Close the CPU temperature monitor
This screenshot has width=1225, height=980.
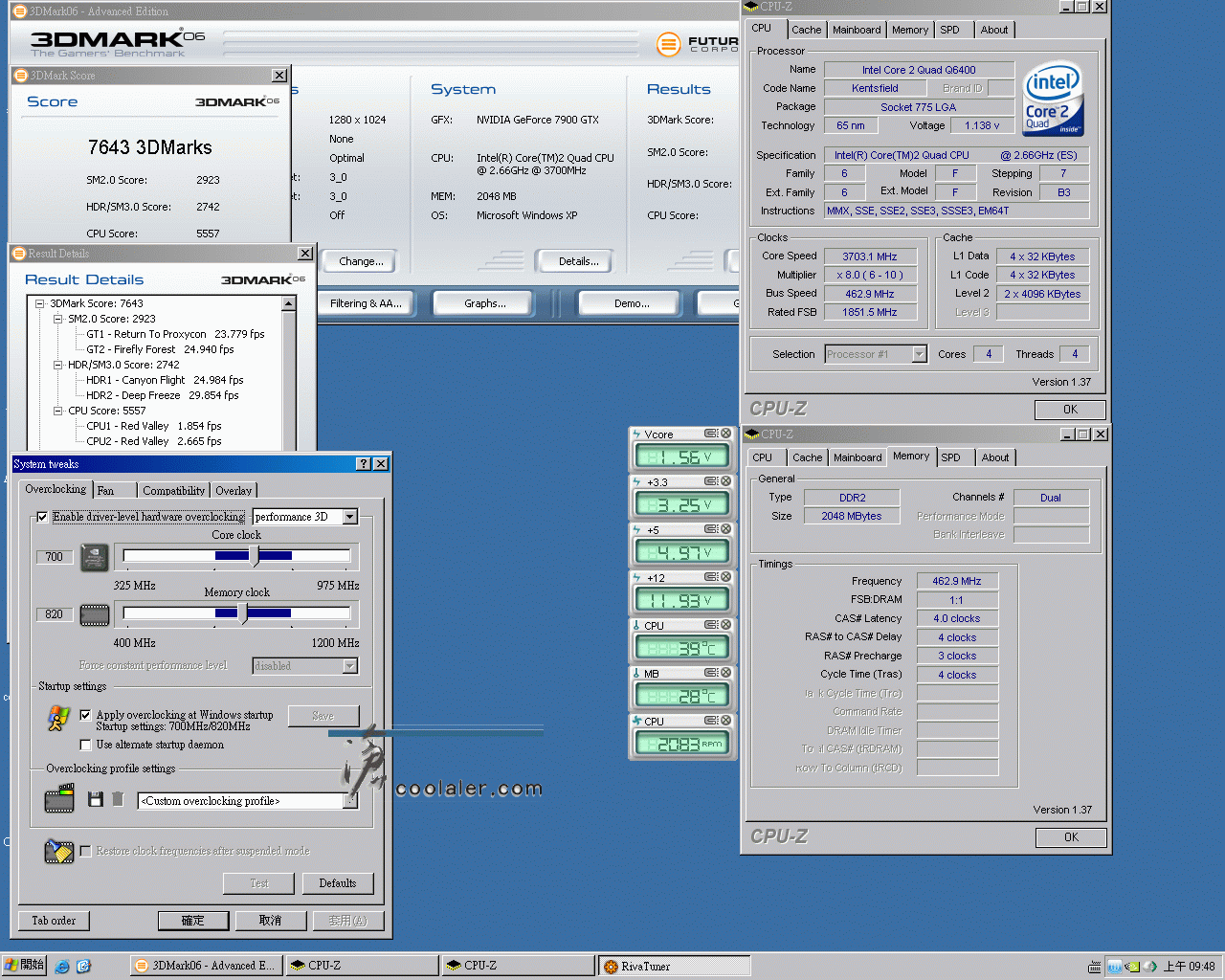tap(725, 625)
